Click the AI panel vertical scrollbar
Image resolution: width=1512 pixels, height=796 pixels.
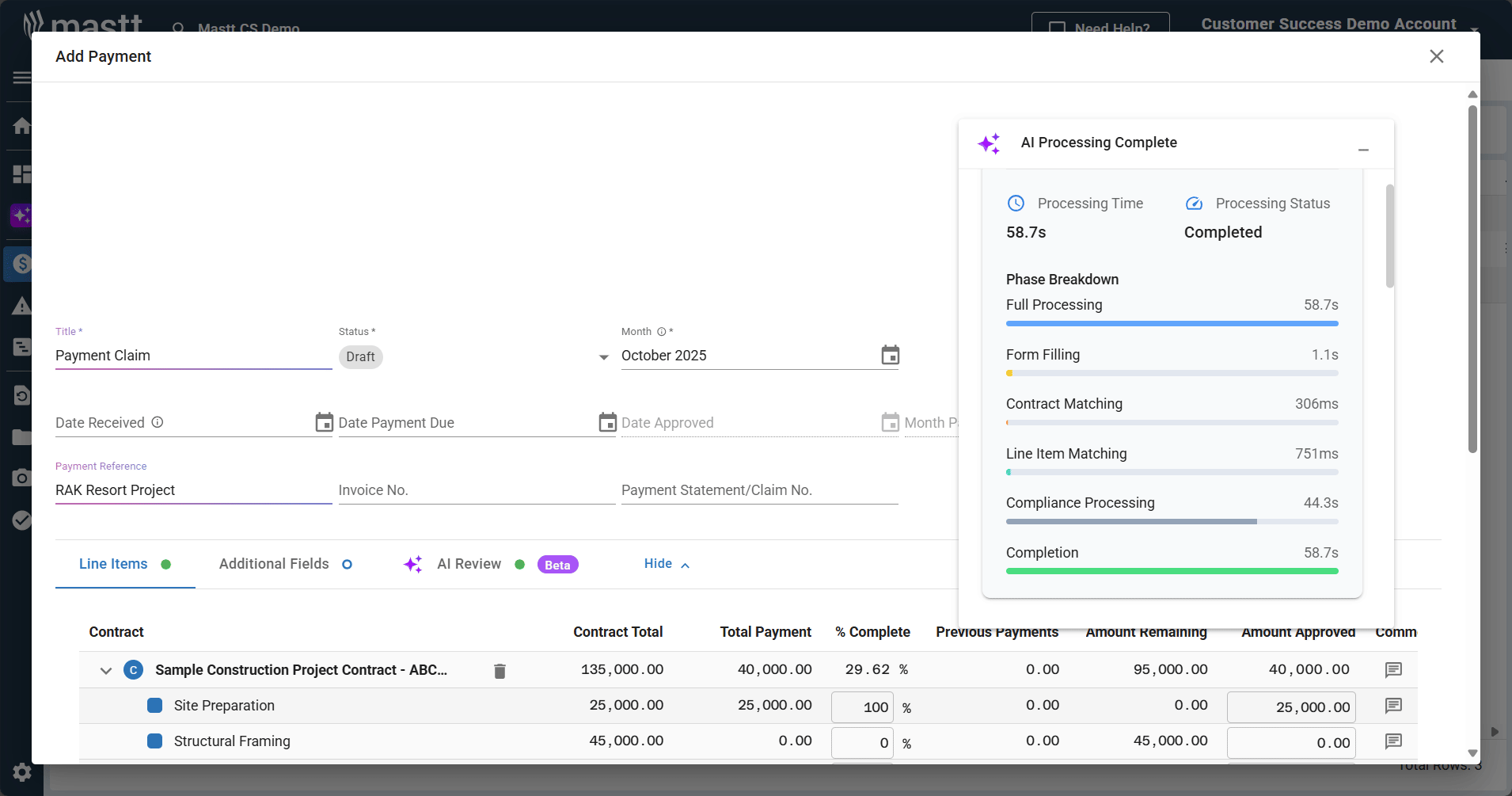point(1390,236)
